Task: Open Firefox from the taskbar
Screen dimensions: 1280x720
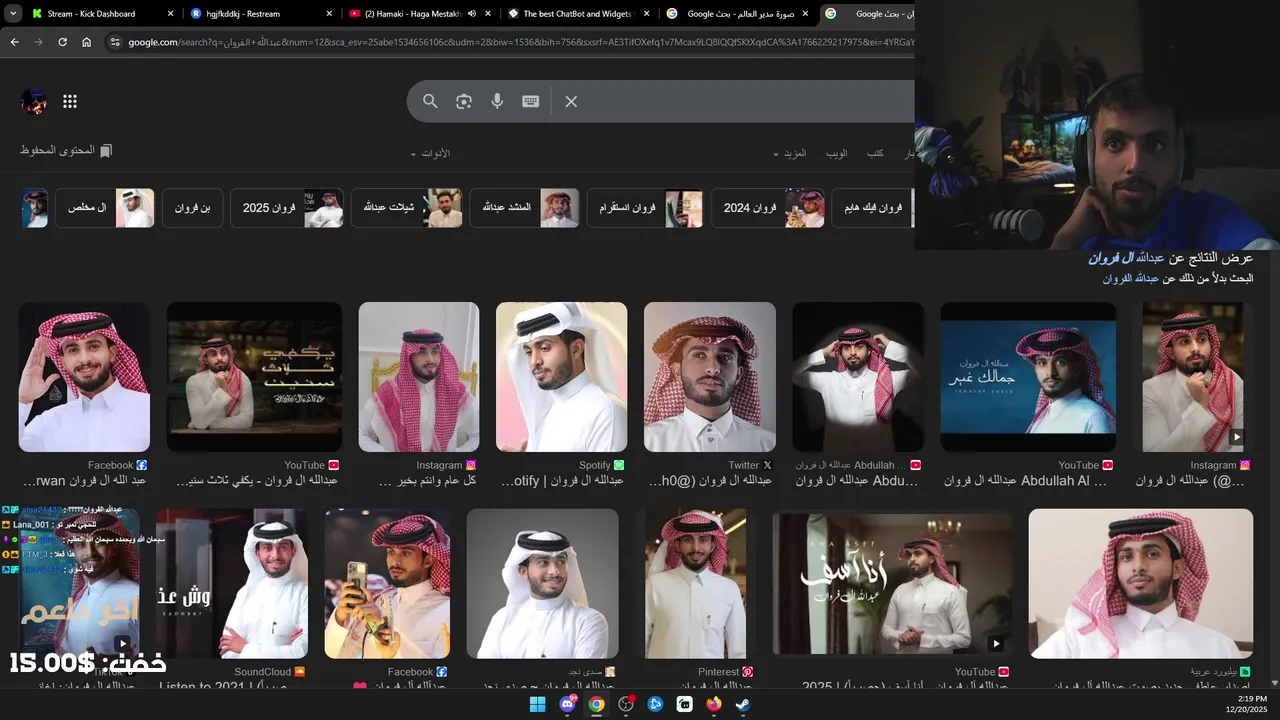Action: click(x=713, y=704)
